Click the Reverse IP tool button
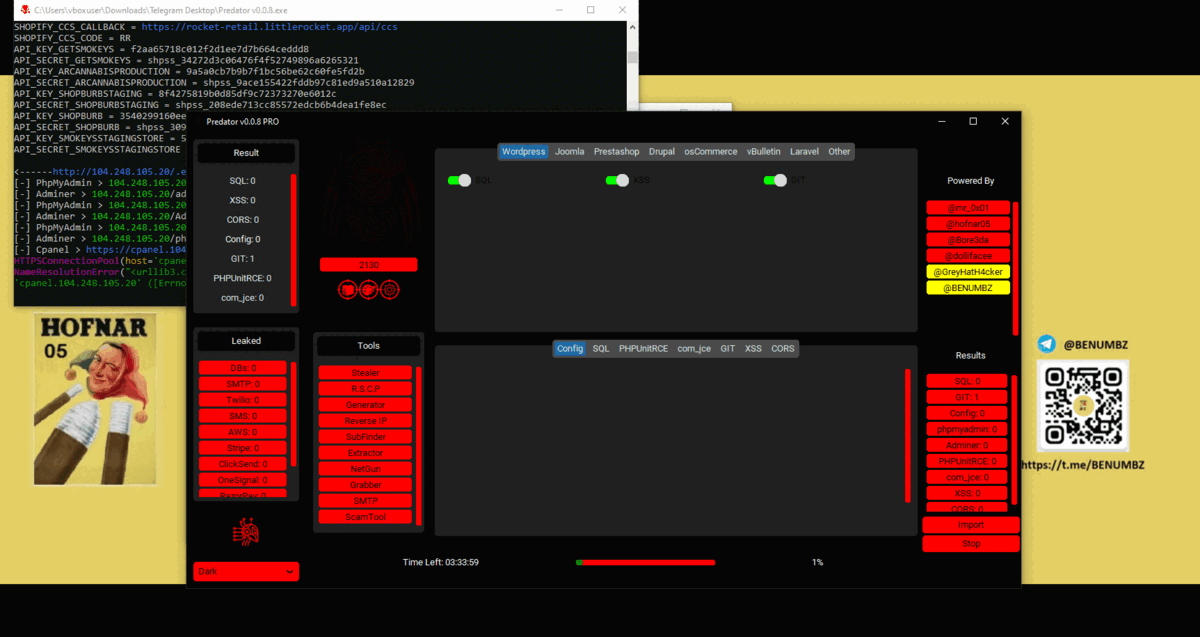Viewport: 1200px width, 637px height. click(365, 421)
